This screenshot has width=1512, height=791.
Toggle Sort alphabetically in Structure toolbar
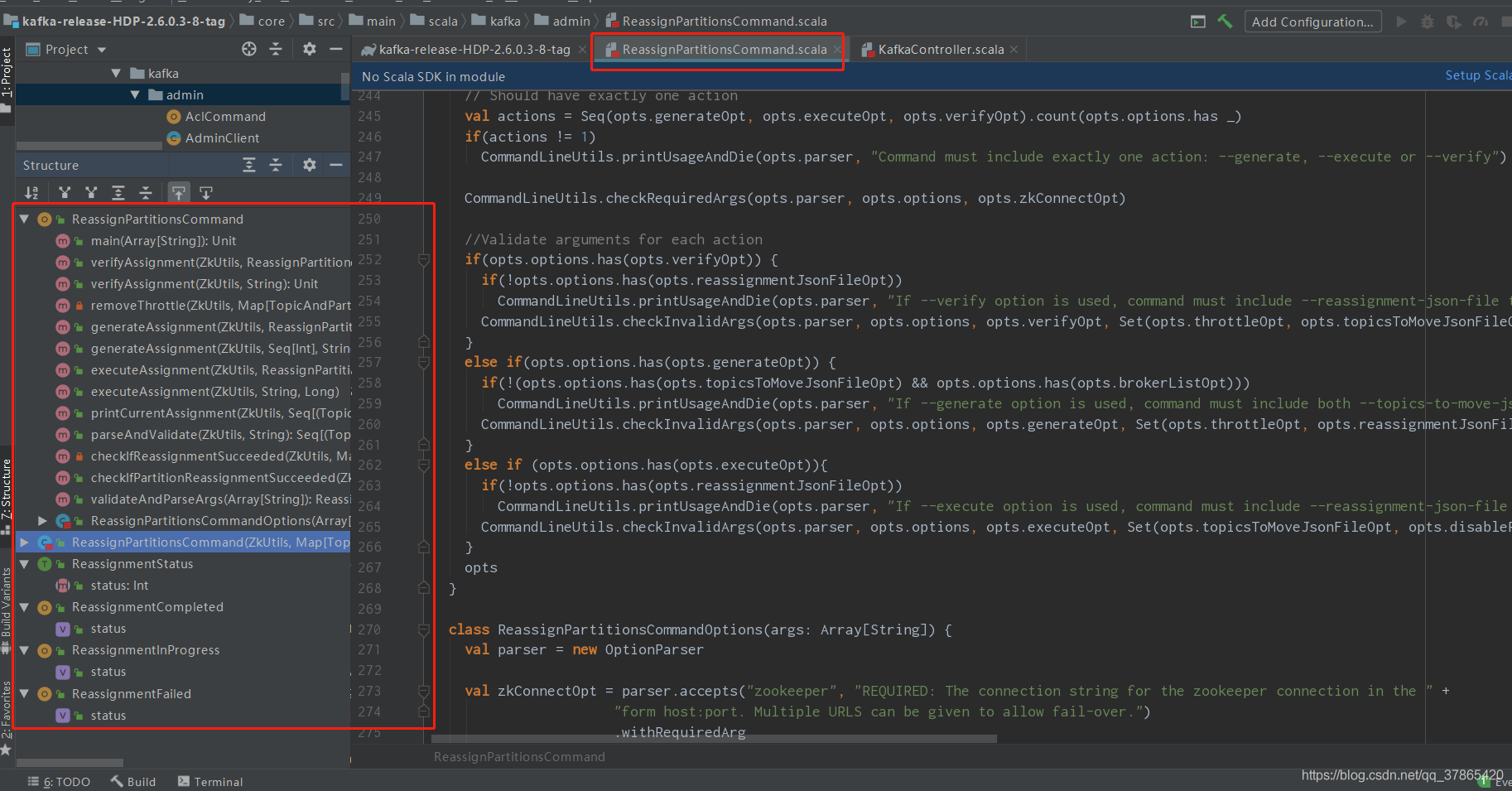coord(31,193)
